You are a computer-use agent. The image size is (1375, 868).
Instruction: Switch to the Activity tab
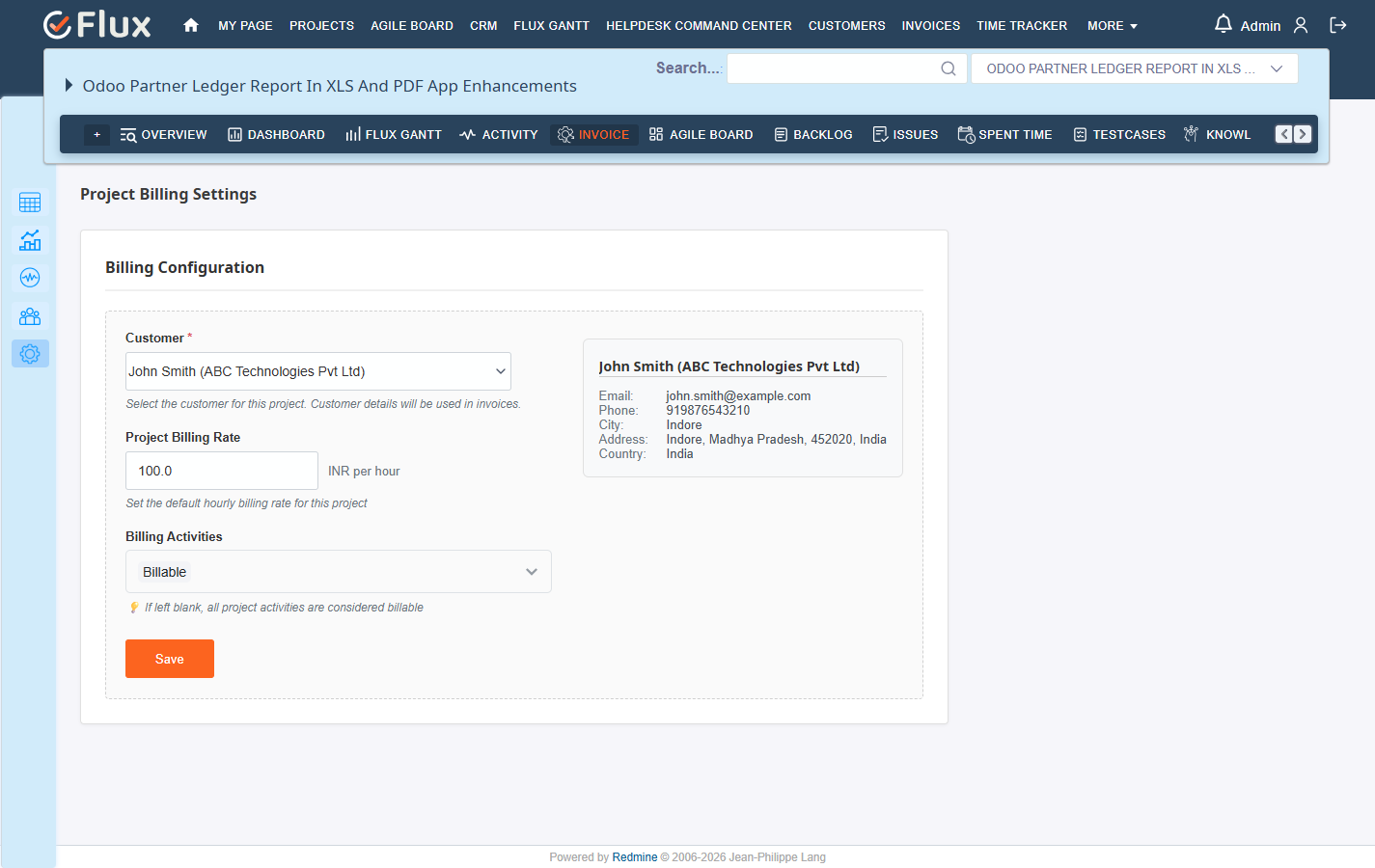[499, 135]
